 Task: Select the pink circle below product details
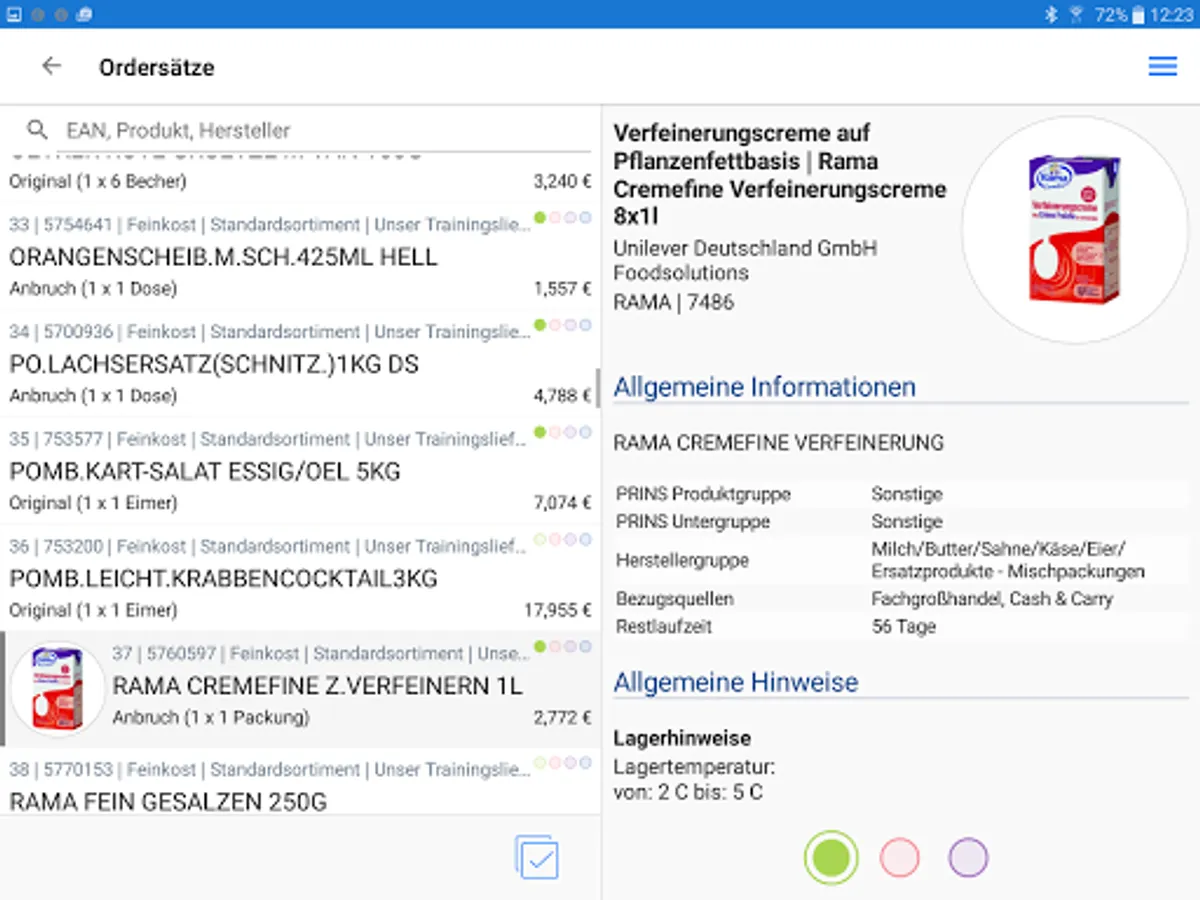click(899, 857)
